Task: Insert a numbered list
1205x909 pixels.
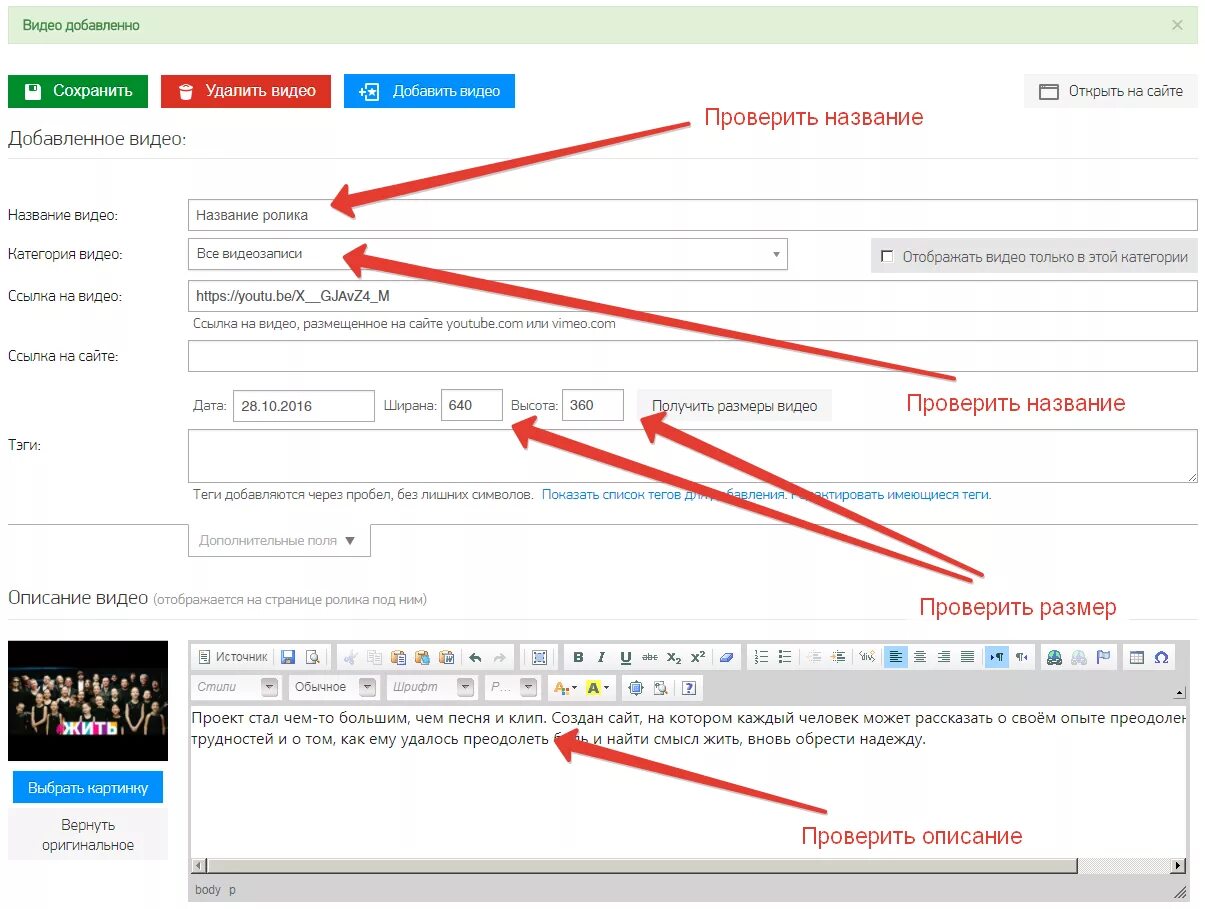Action: [761, 657]
